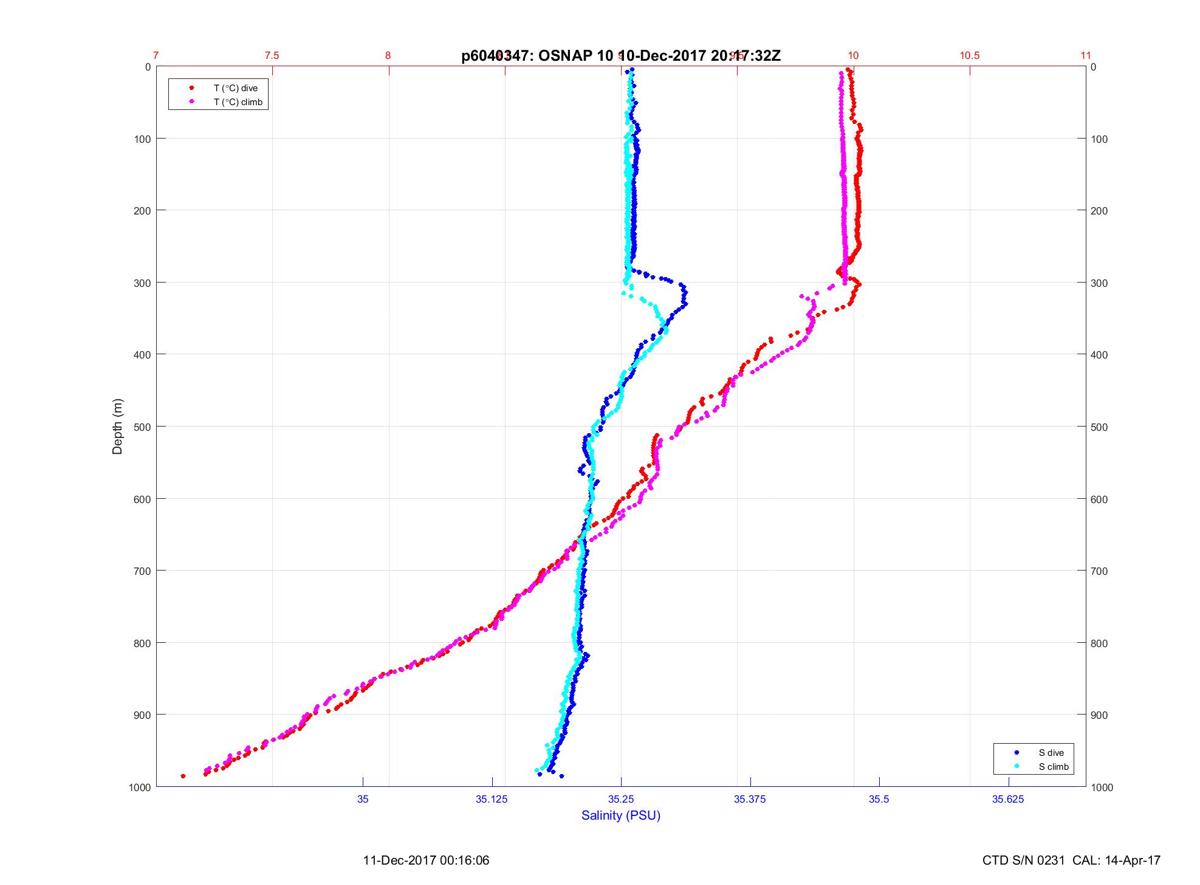This screenshot has width=1200, height=885.
Task: Click depth tick 200 on right axis
Action: [1100, 211]
